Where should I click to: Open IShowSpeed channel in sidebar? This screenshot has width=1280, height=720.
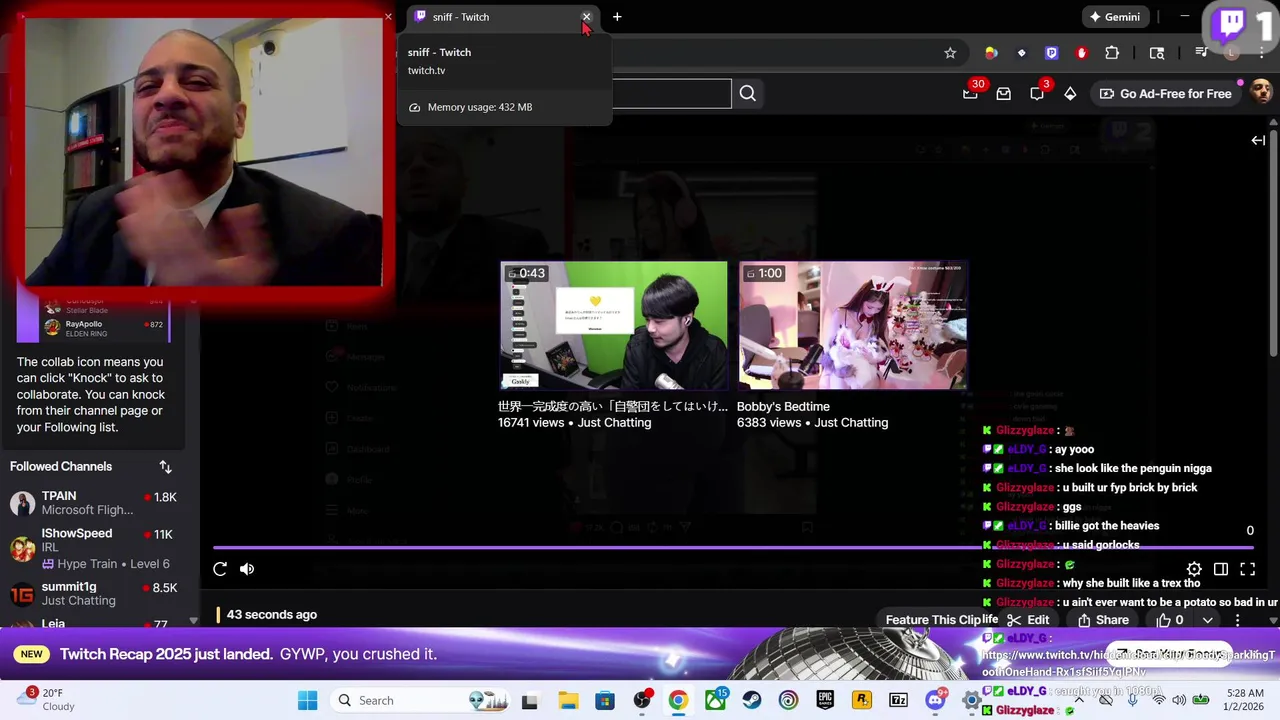(94, 548)
